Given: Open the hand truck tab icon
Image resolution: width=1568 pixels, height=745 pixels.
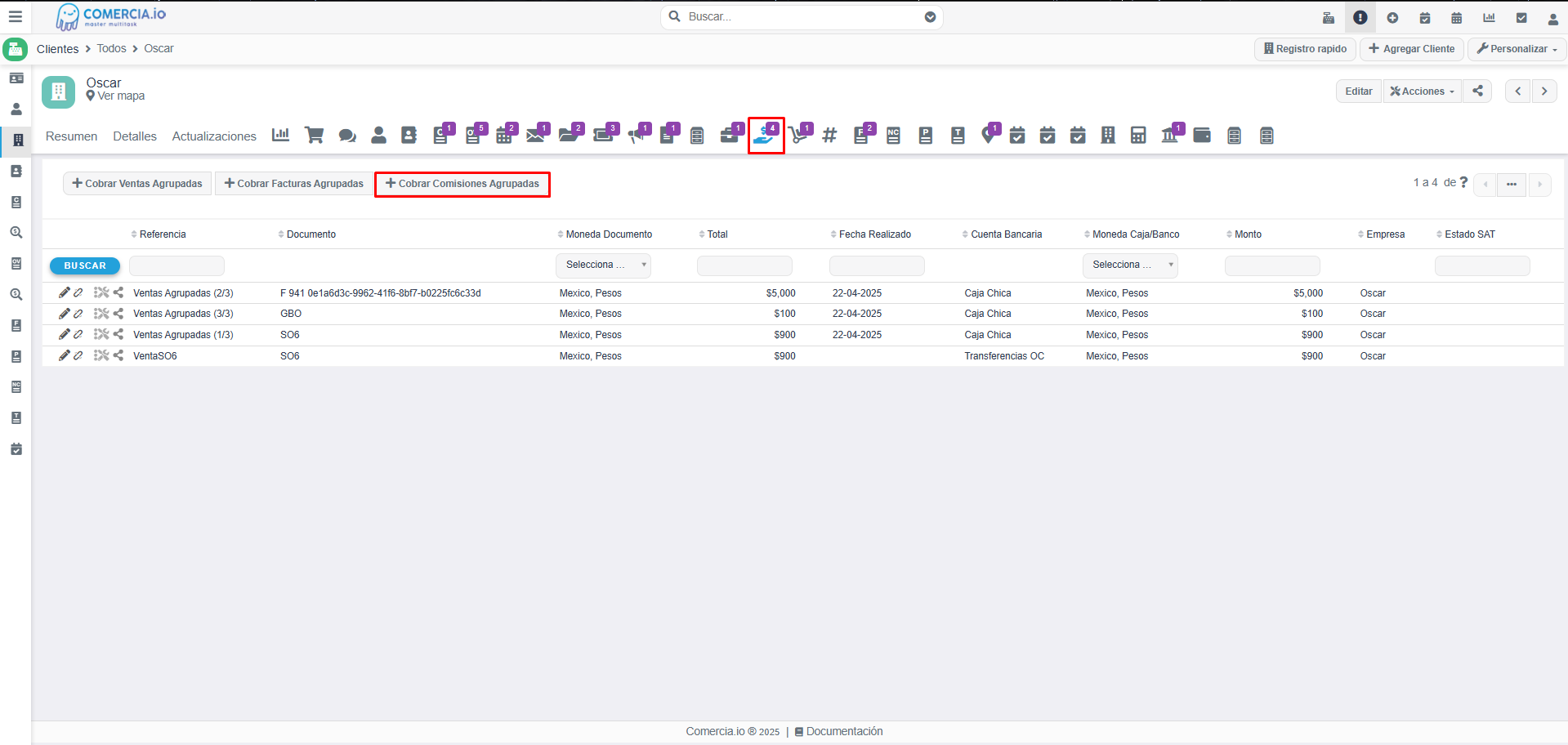Looking at the screenshot, I should point(800,134).
